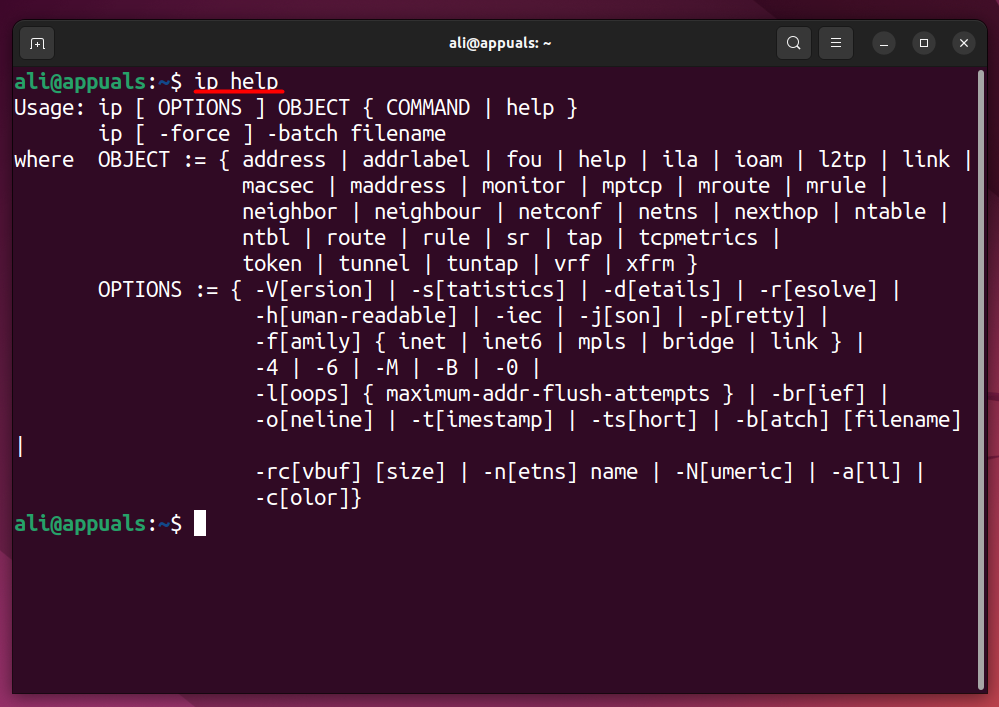Click "maximum-addr-flush-attempts" text
Image resolution: width=999 pixels, height=707 pixels.
[548, 394]
